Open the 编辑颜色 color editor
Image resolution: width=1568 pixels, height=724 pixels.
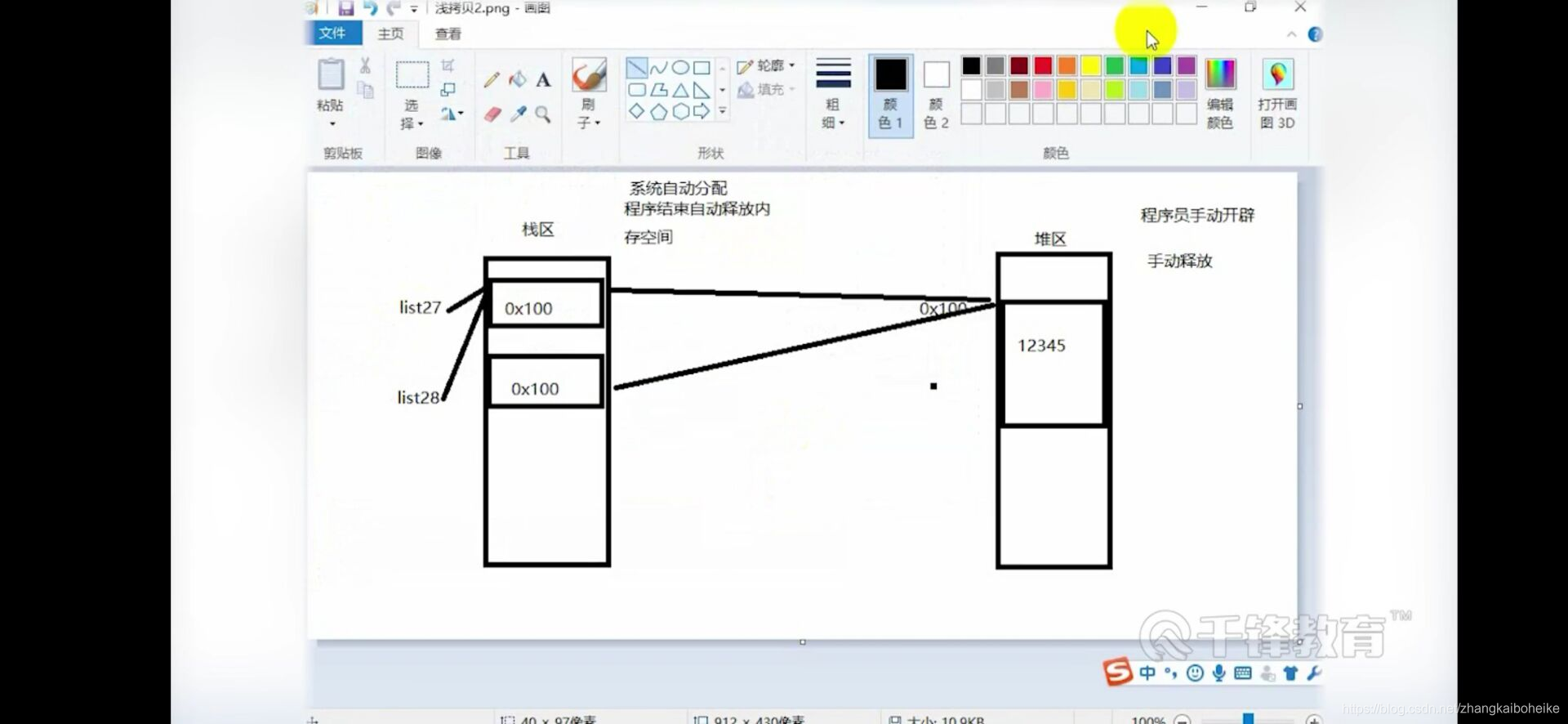click(1220, 94)
